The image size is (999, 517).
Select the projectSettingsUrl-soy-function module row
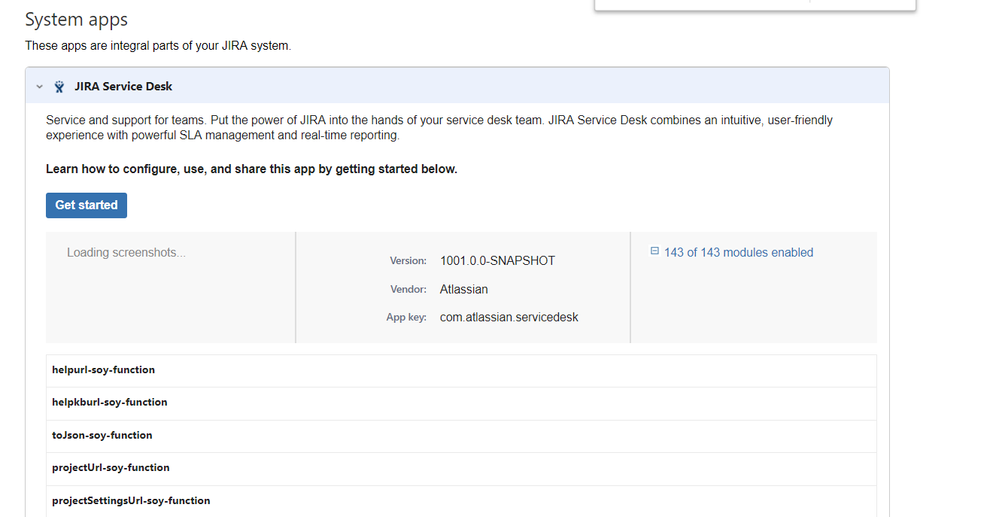coord(461,501)
